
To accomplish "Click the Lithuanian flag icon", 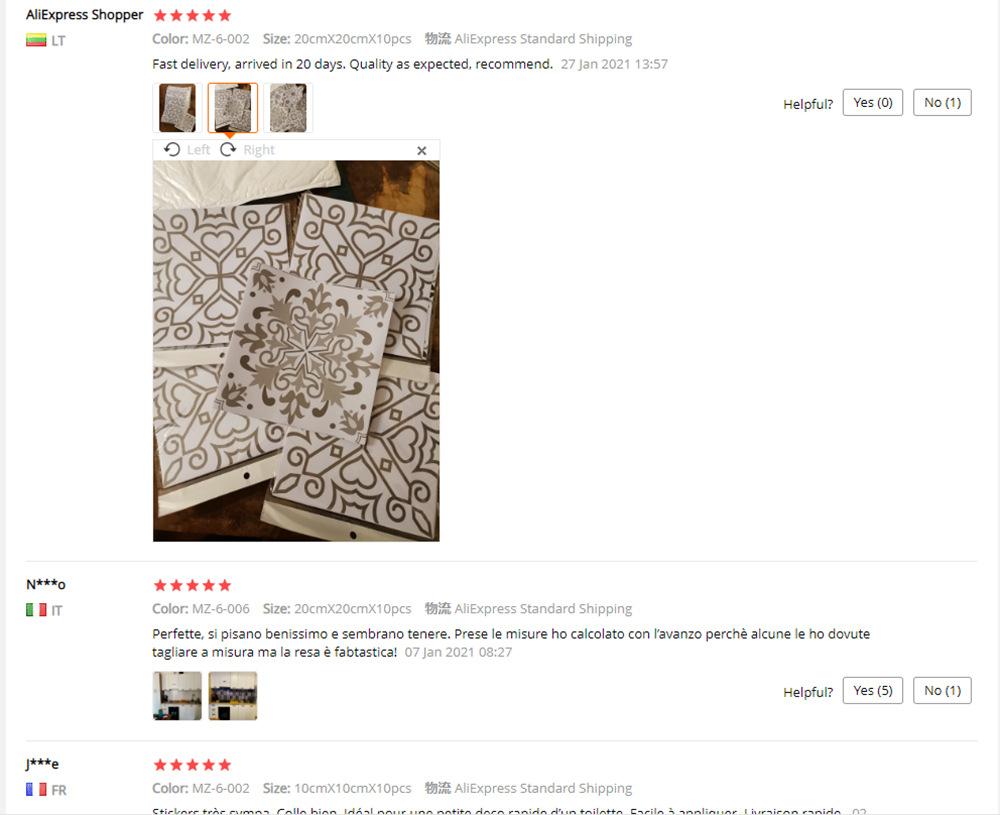I will (x=36, y=40).
